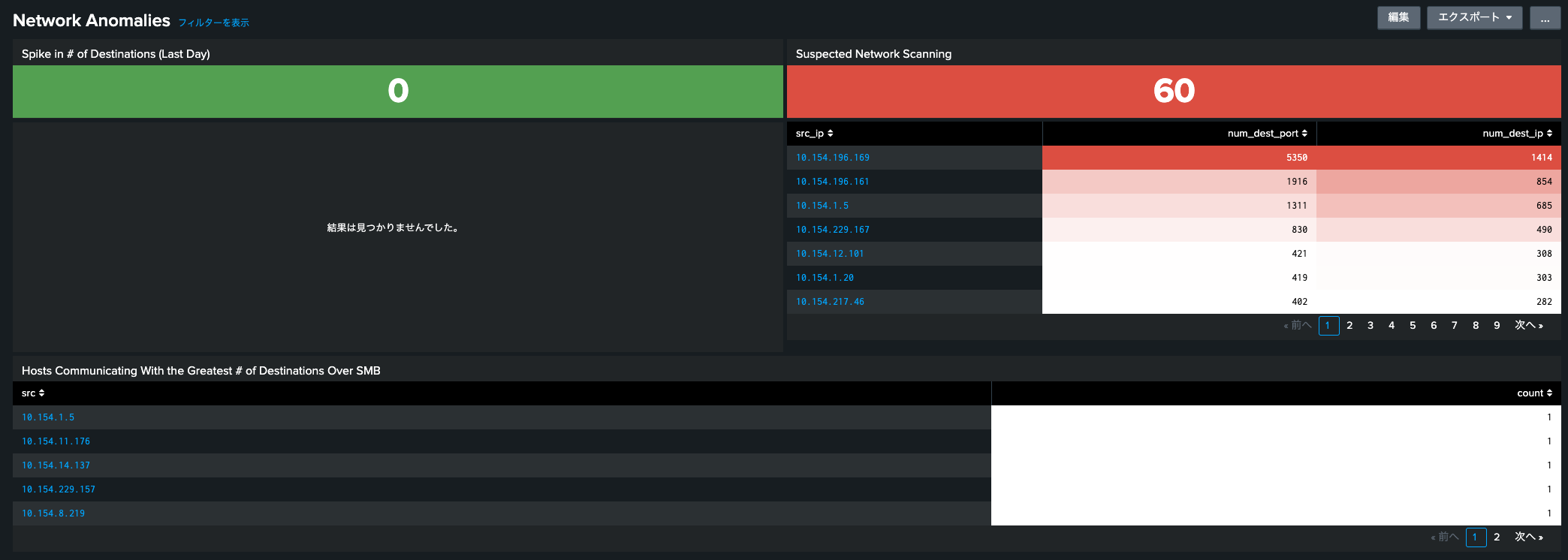
Task: Open source IP 10.154.196.161
Action: (x=833, y=182)
